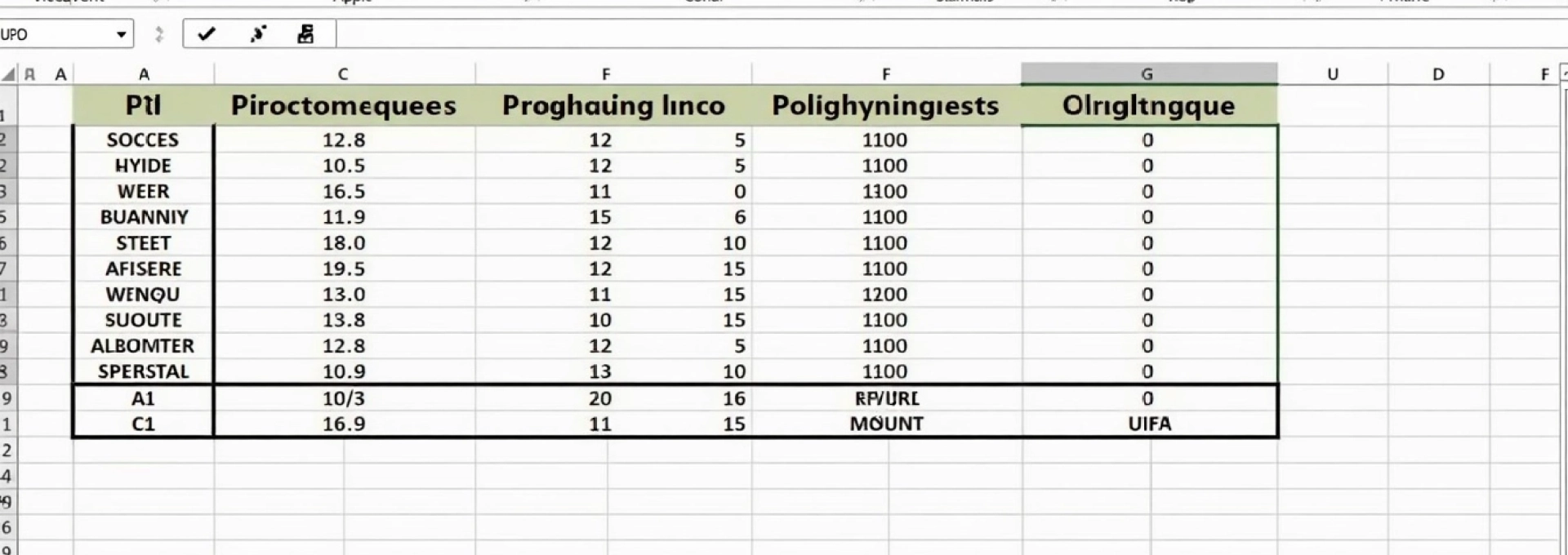Click the 20 value in A1 row
This screenshot has width=1568, height=555.
point(600,398)
